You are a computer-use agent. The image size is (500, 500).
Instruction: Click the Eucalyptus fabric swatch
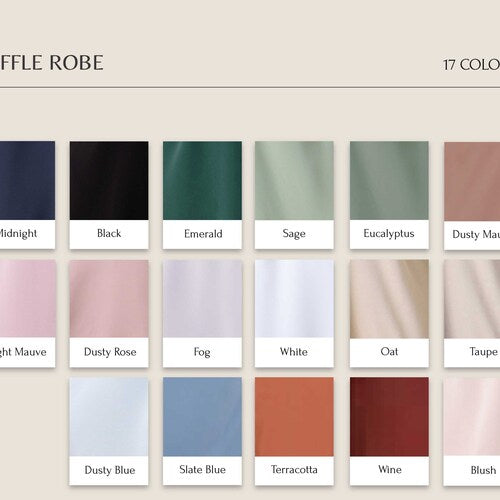coord(389,195)
